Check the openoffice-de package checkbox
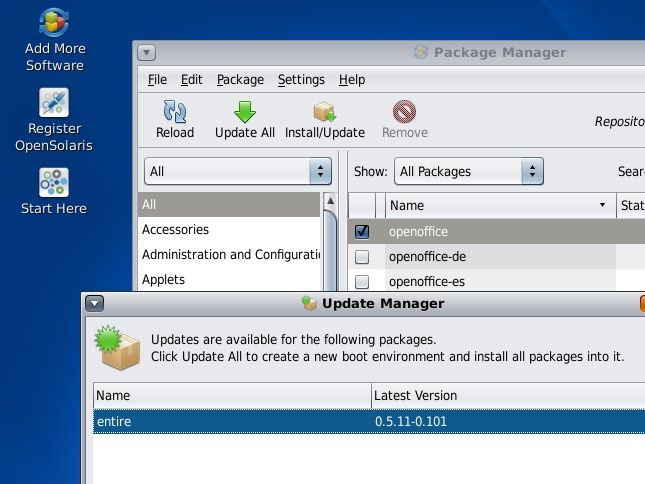This screenshot has height=484, width=645. click(x=362, y=257)
